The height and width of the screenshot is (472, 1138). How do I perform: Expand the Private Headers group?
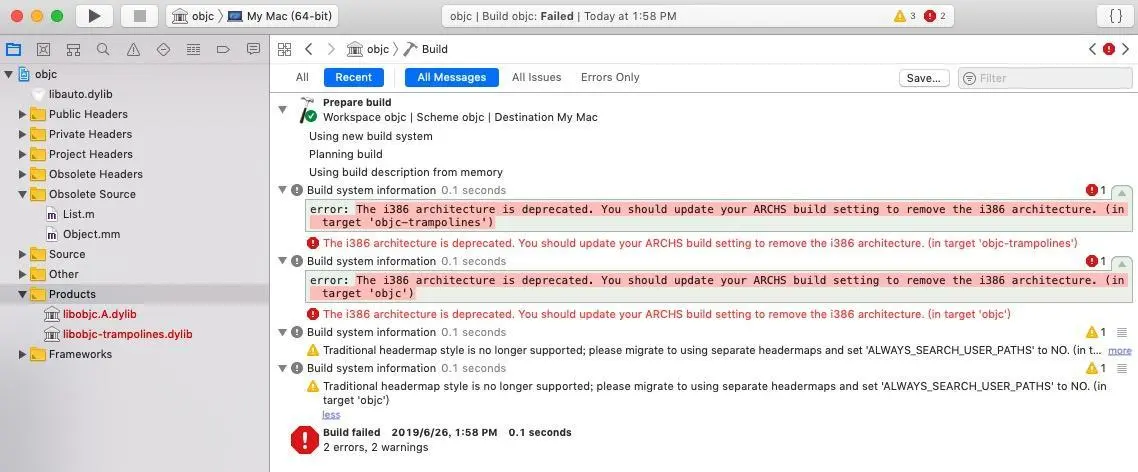(22, 134)
